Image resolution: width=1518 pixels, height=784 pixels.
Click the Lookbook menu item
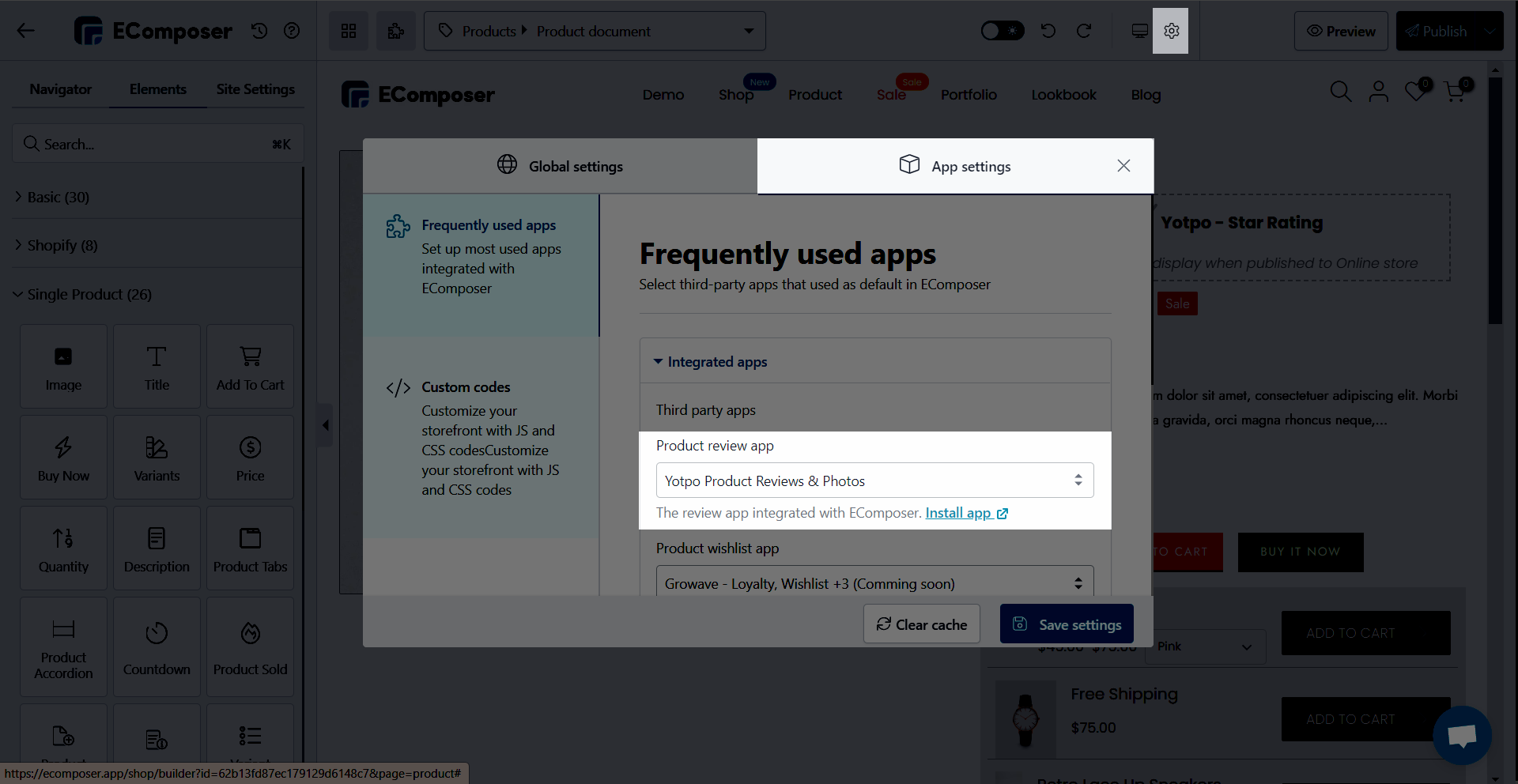(1063, 95)
